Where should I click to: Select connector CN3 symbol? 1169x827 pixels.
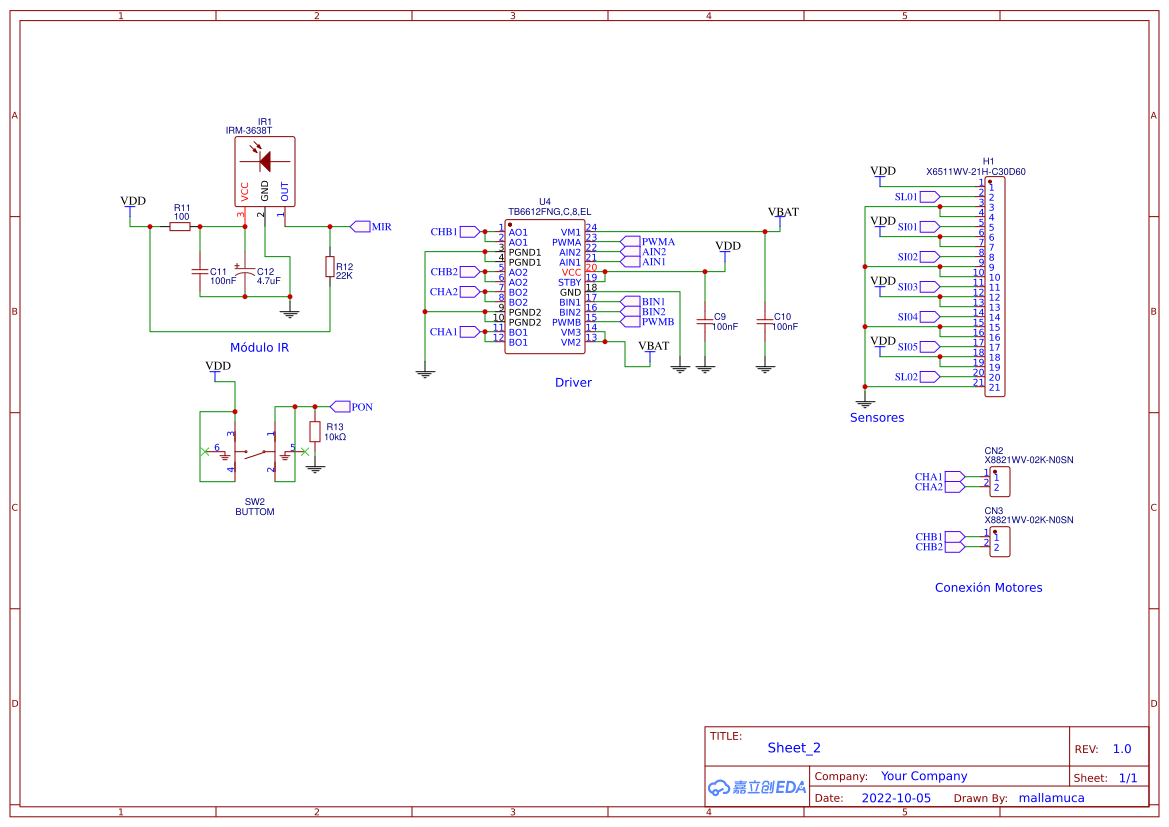click(x=1002, y=541)
